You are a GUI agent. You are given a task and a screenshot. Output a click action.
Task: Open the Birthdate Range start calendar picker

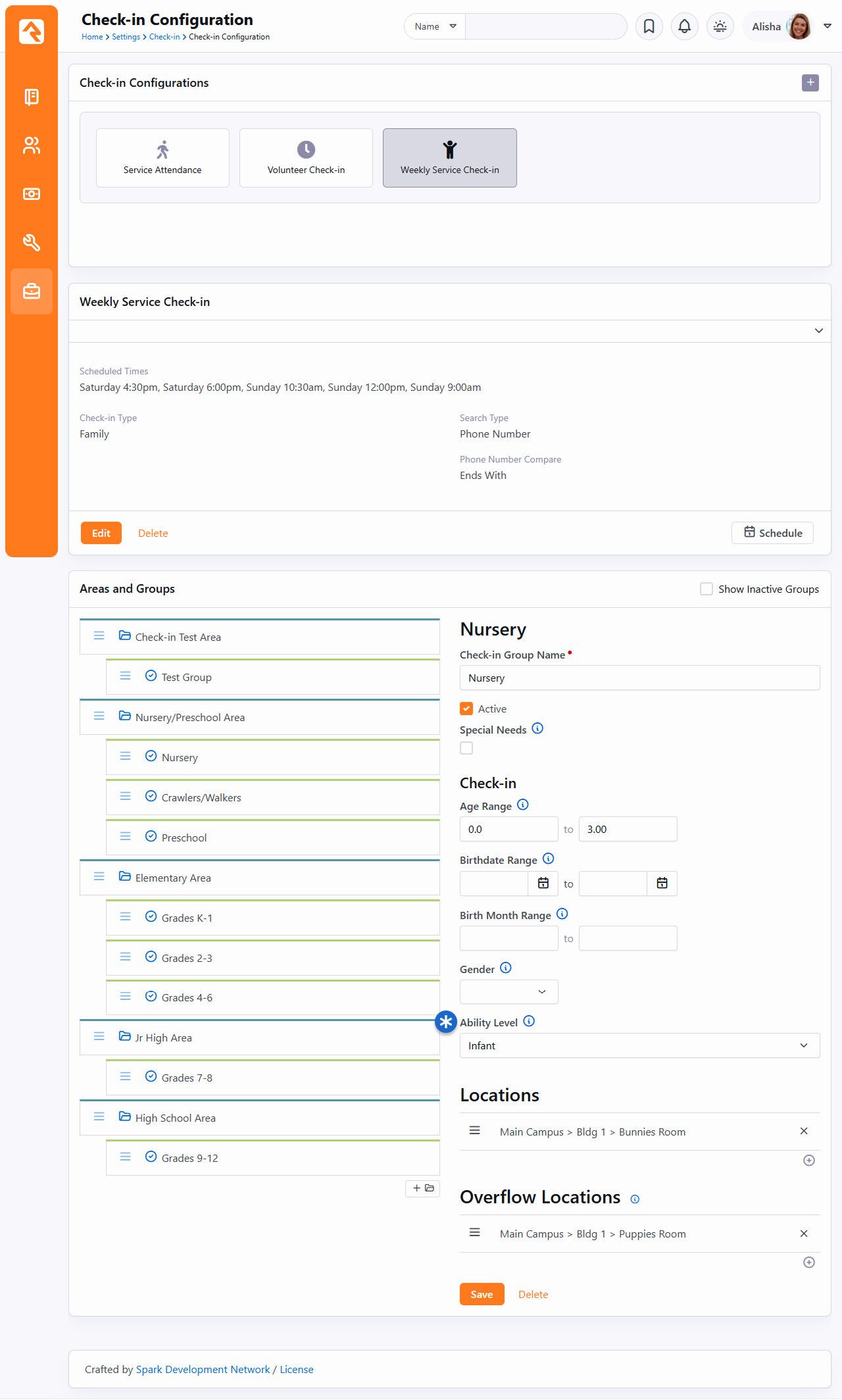(543, 884)
